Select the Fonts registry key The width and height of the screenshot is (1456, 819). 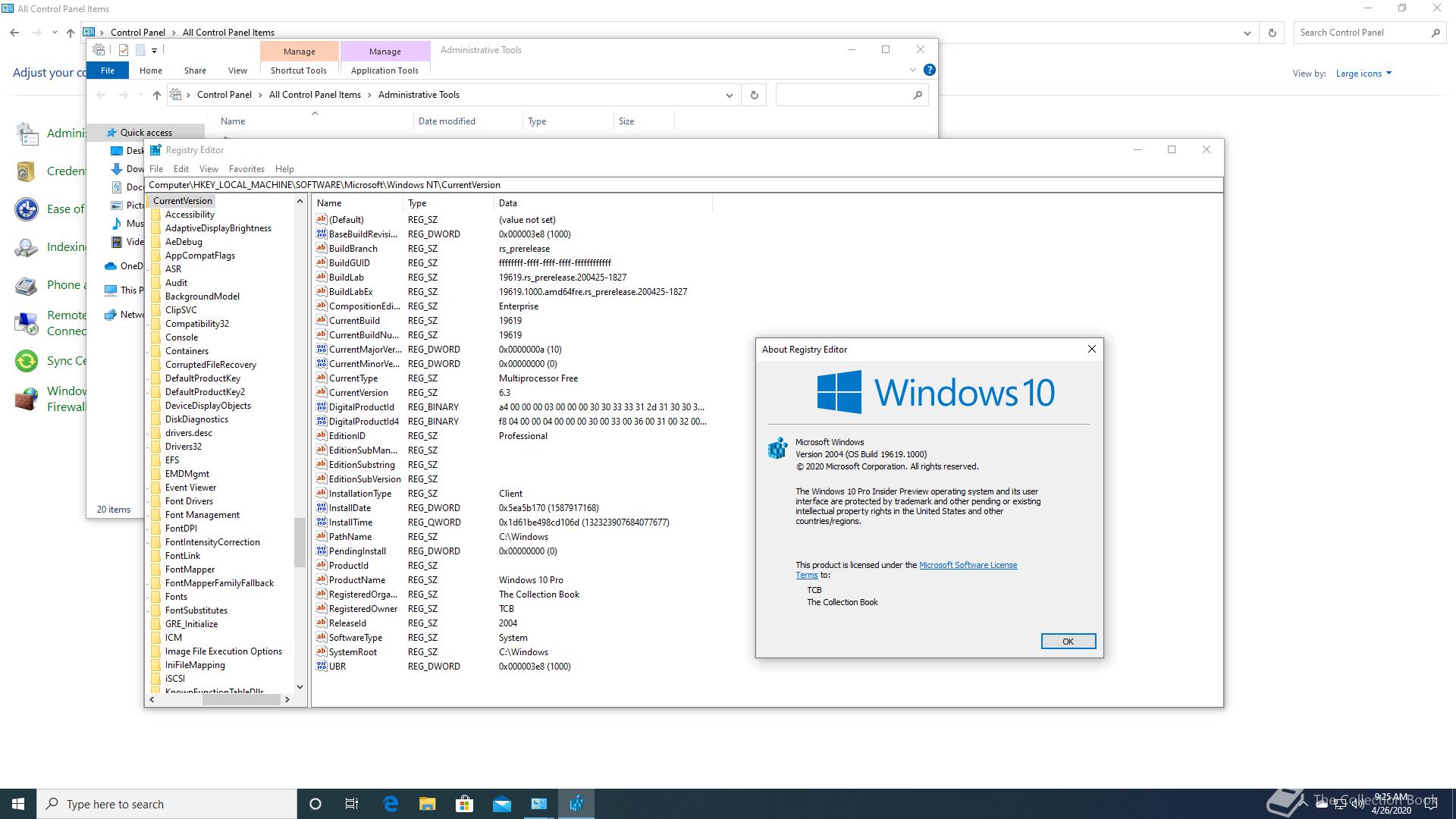click(176, 597)
